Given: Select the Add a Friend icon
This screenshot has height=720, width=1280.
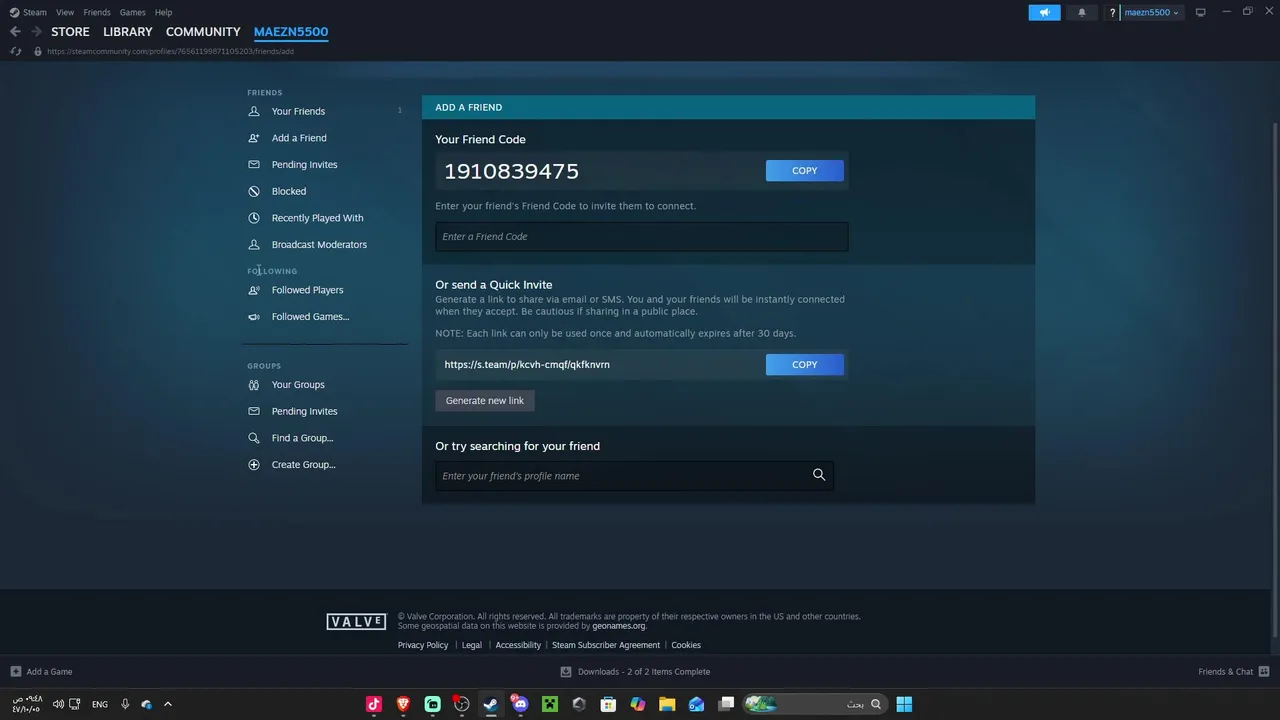Looking at the screenshot, I should (254, 138).
